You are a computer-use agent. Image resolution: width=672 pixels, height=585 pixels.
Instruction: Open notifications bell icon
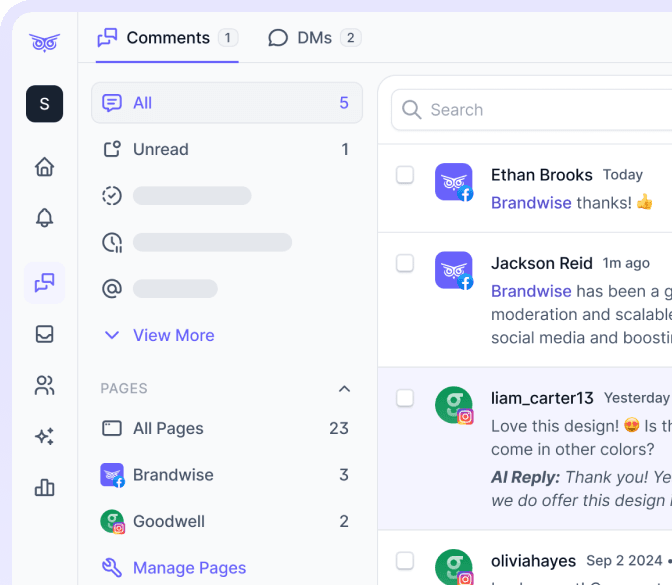coord(44,218)
